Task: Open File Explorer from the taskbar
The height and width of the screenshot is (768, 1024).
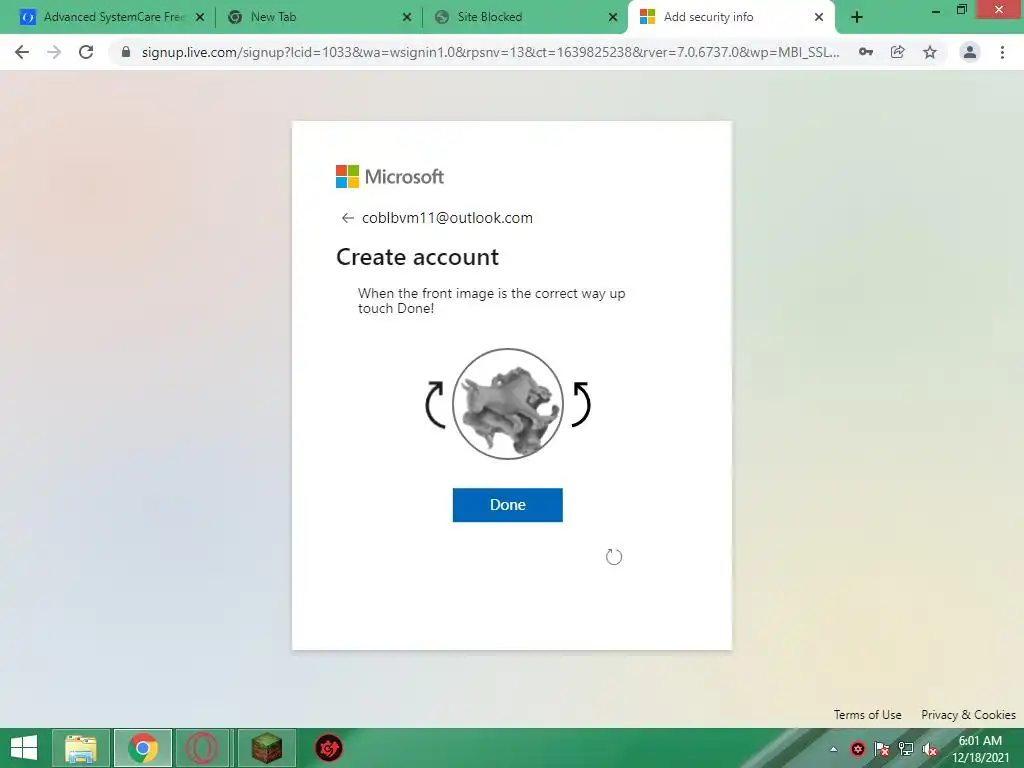Action: [x=81, y=748]
